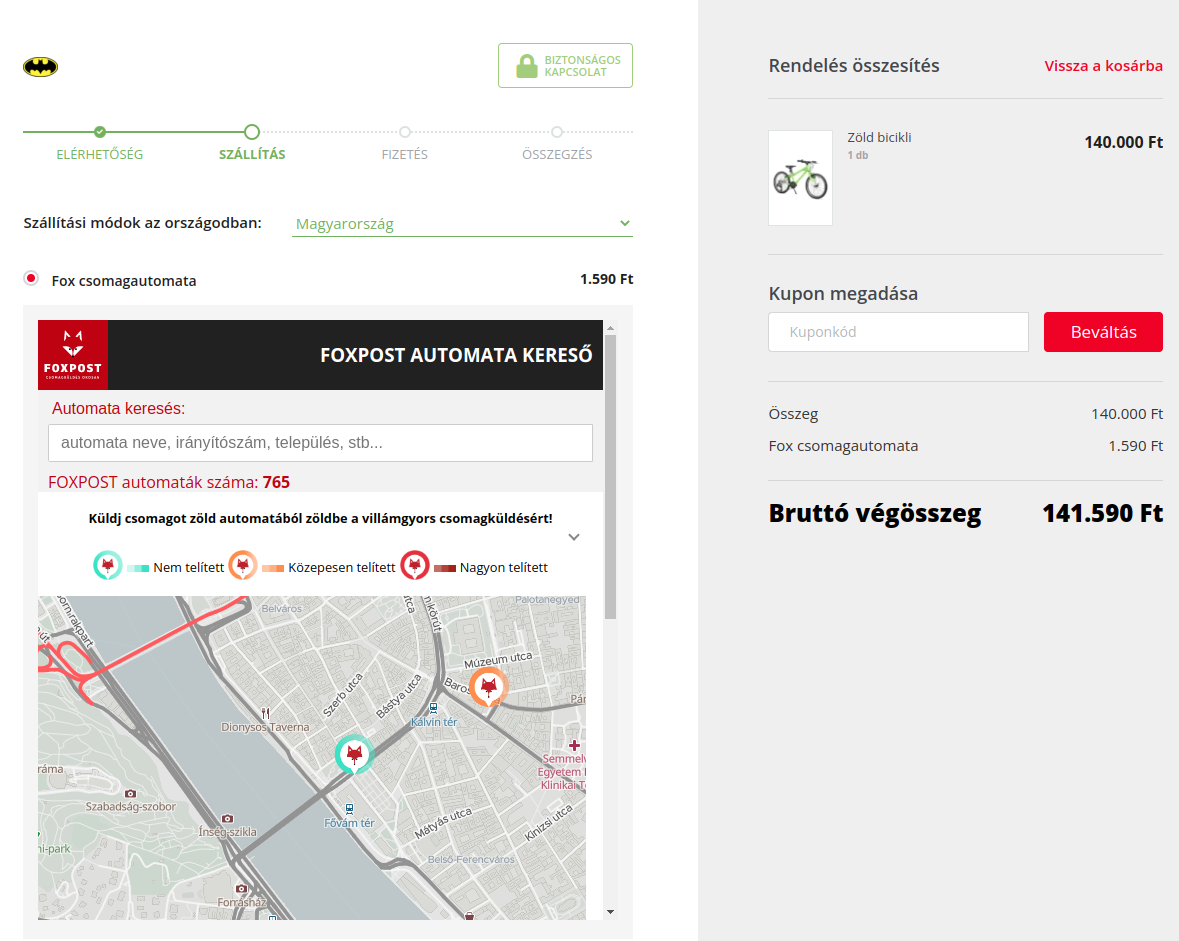The image size is (1179, 941).
Task: Click the 'Kinizsi utca' map label
Action: pos(548,822)
